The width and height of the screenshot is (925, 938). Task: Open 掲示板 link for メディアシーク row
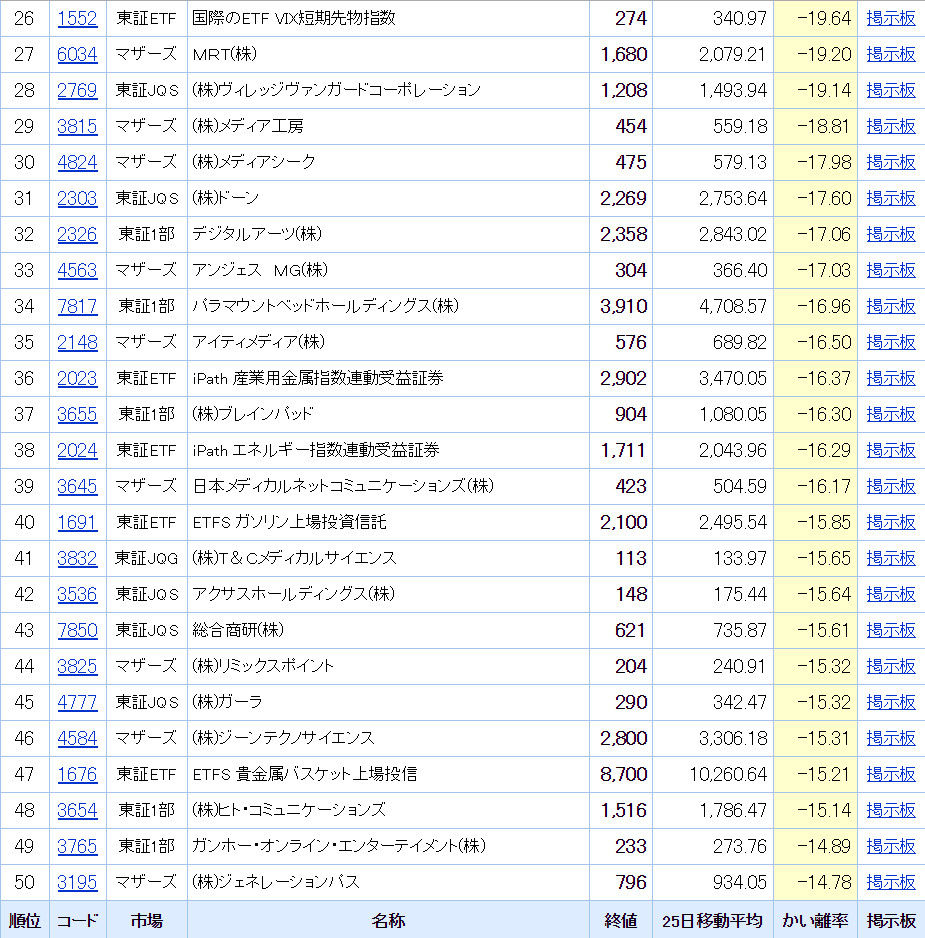tap(891, 162)
